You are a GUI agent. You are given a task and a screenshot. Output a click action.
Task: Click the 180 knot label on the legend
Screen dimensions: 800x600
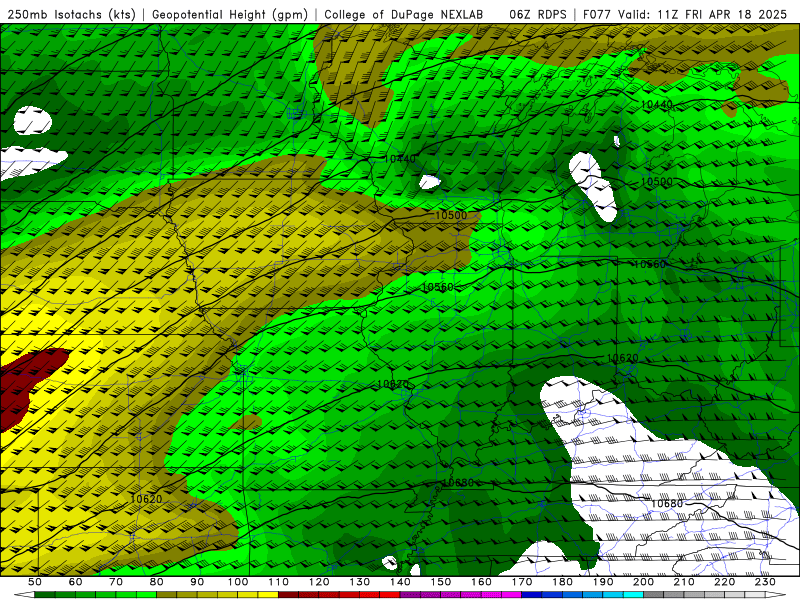562,582
